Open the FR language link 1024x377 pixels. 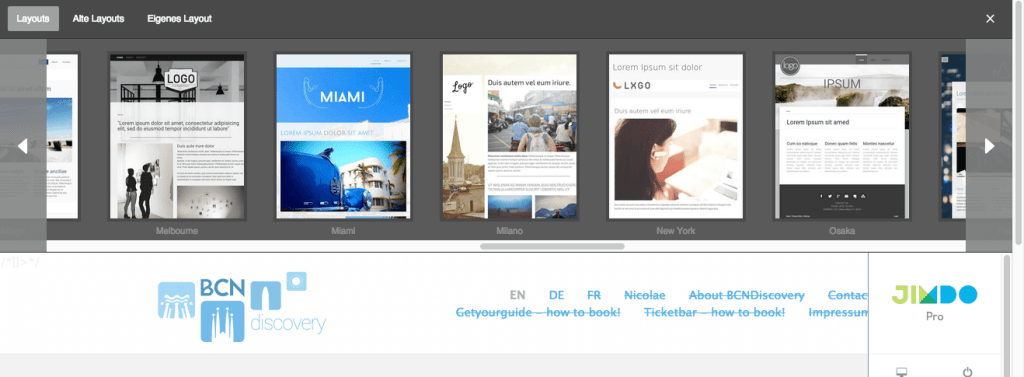594,295
